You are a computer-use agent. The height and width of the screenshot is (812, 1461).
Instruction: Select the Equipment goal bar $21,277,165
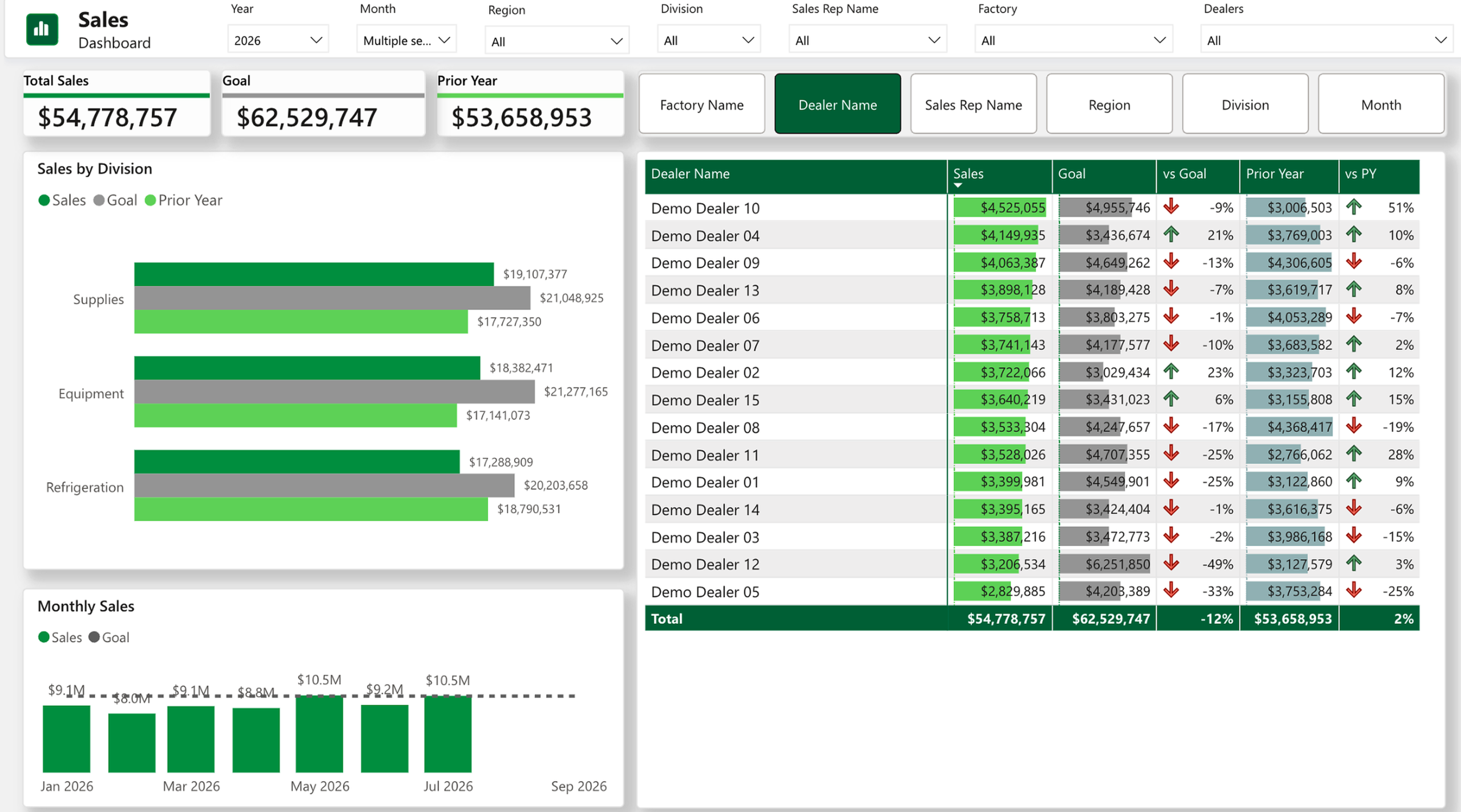click(334, 391)
